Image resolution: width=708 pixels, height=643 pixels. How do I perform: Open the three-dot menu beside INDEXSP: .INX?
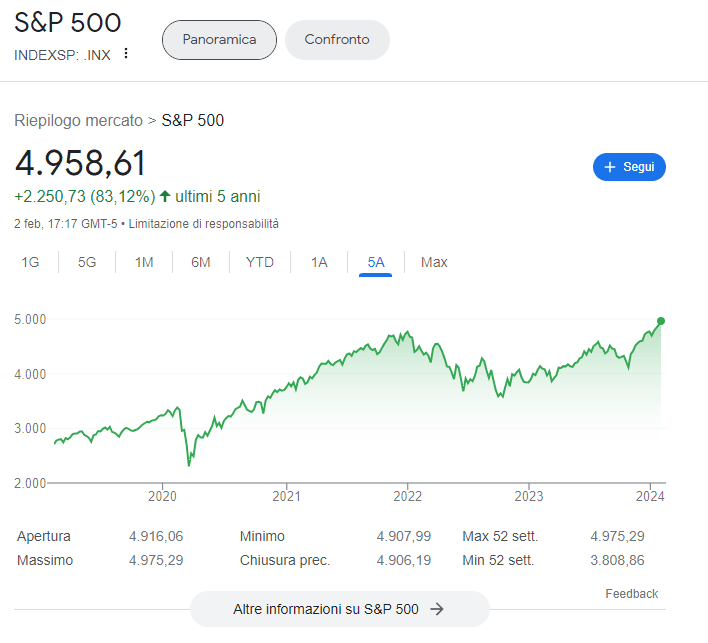click(126, 54)
